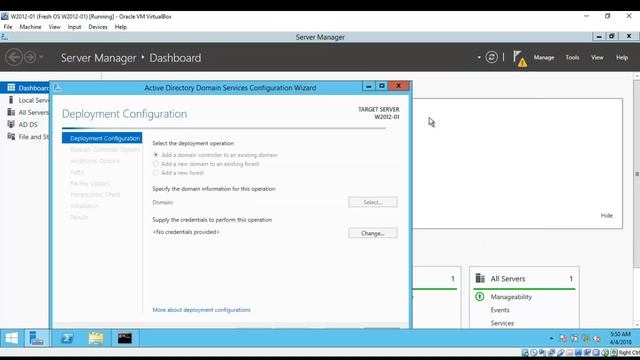Open the Server Manager Help menu
The image size is (640, 360).
(622, 58)
